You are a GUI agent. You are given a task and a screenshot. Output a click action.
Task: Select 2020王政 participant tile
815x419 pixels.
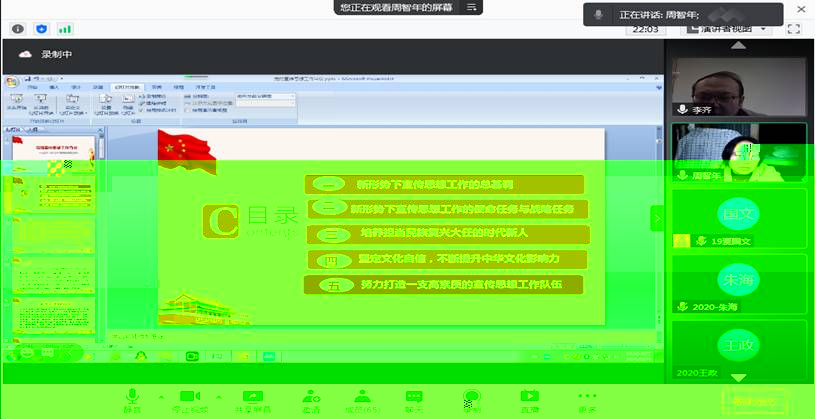pos(739,350)
